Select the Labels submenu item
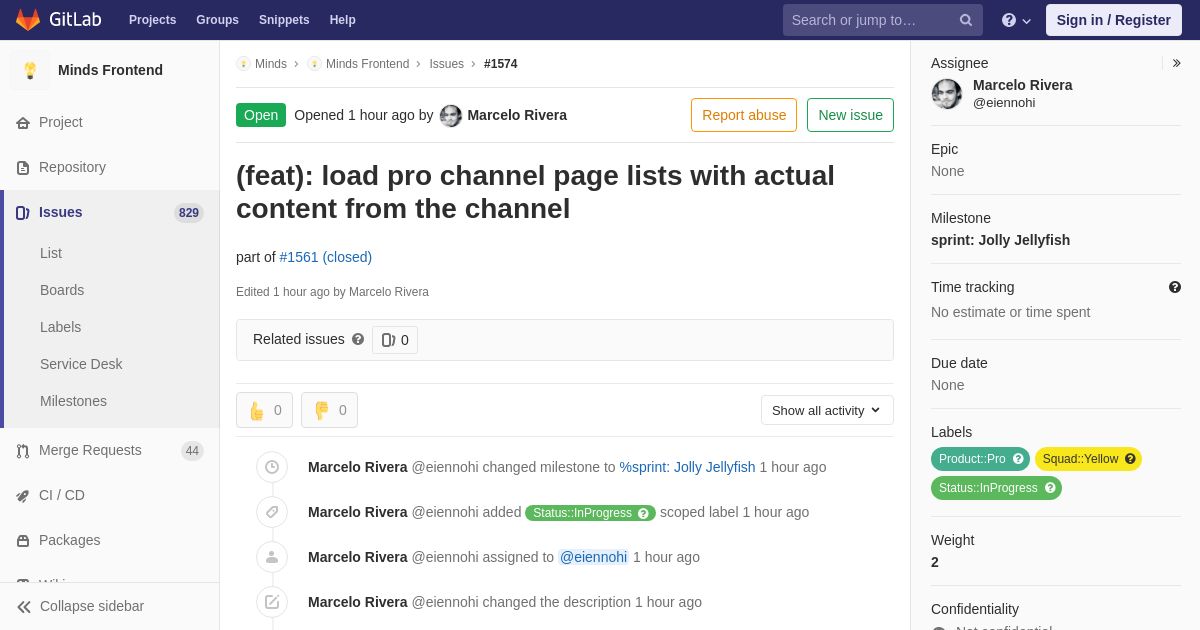This screenshot has width=1200, height=630. (60, 327)
